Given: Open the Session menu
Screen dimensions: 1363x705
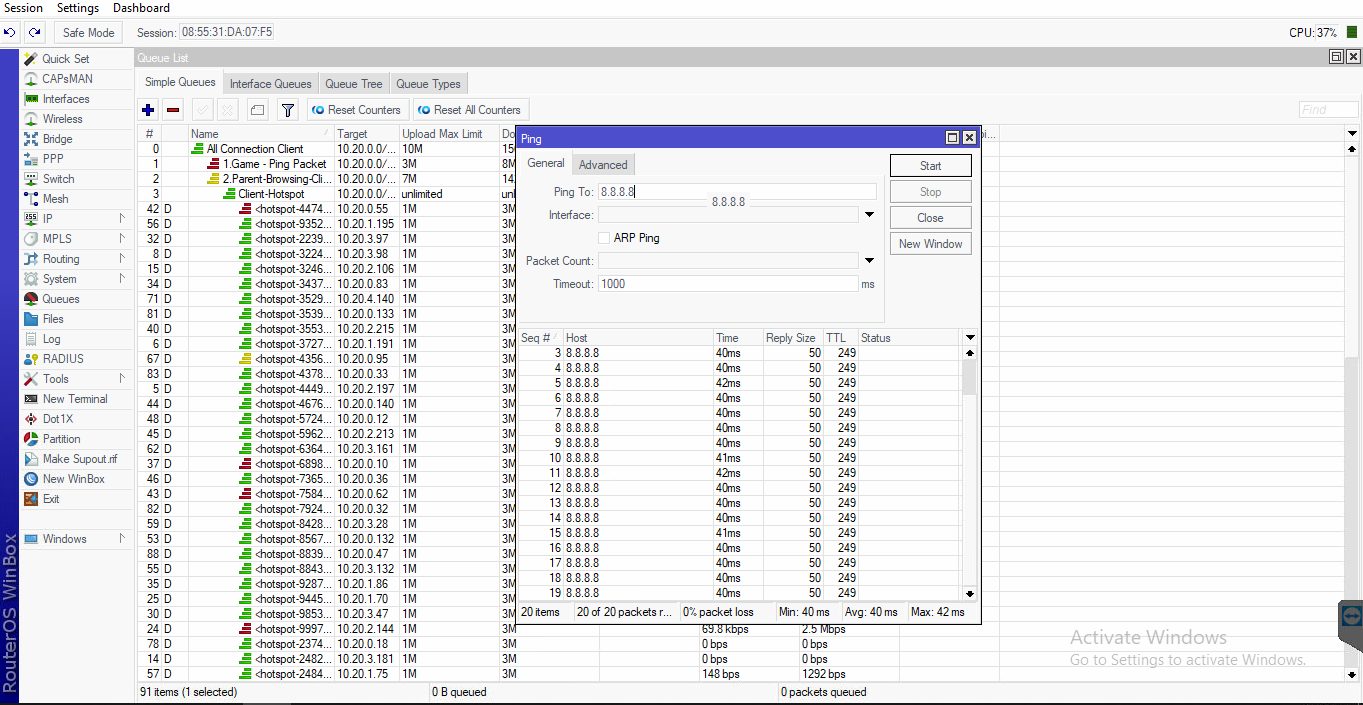Looking at the screenshot, I should pos(23,8).
